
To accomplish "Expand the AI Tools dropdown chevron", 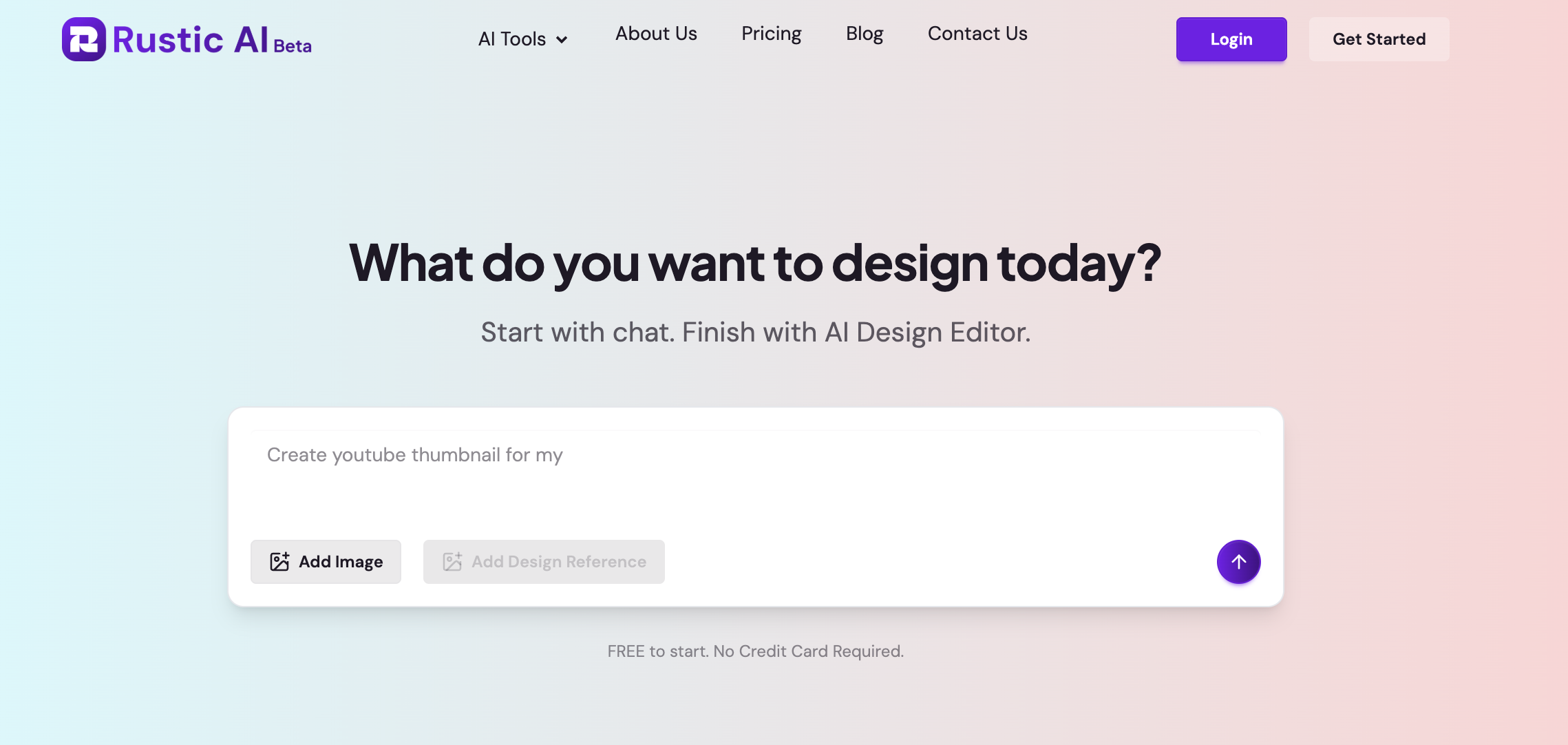I will click(562, 40).
